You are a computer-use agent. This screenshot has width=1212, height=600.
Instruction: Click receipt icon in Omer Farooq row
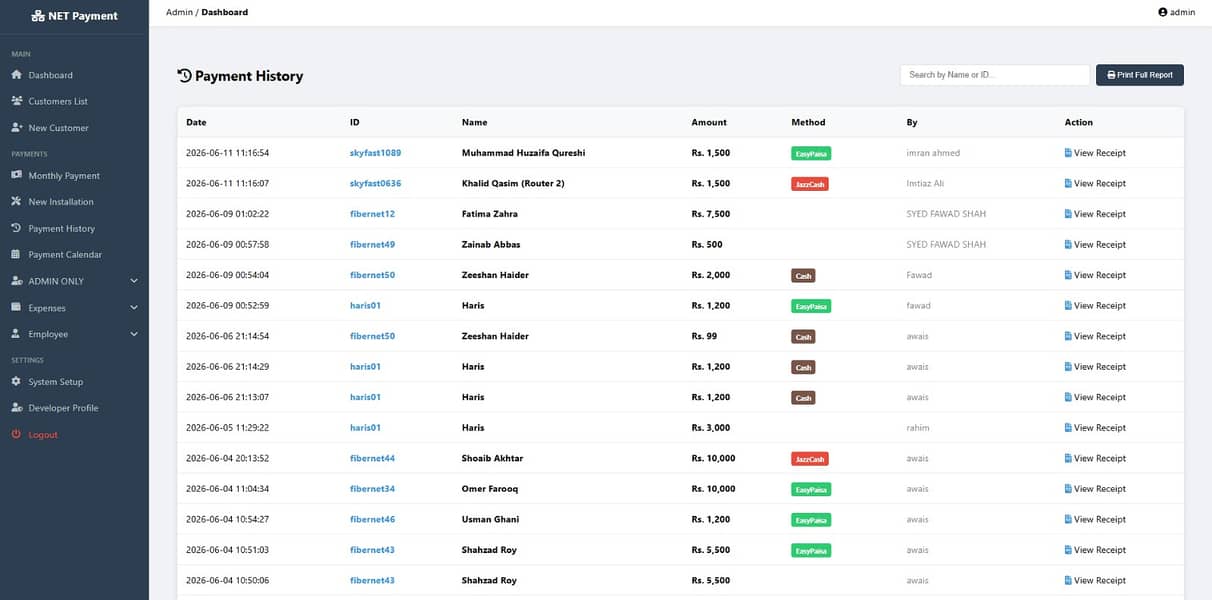pos(1068,489)
